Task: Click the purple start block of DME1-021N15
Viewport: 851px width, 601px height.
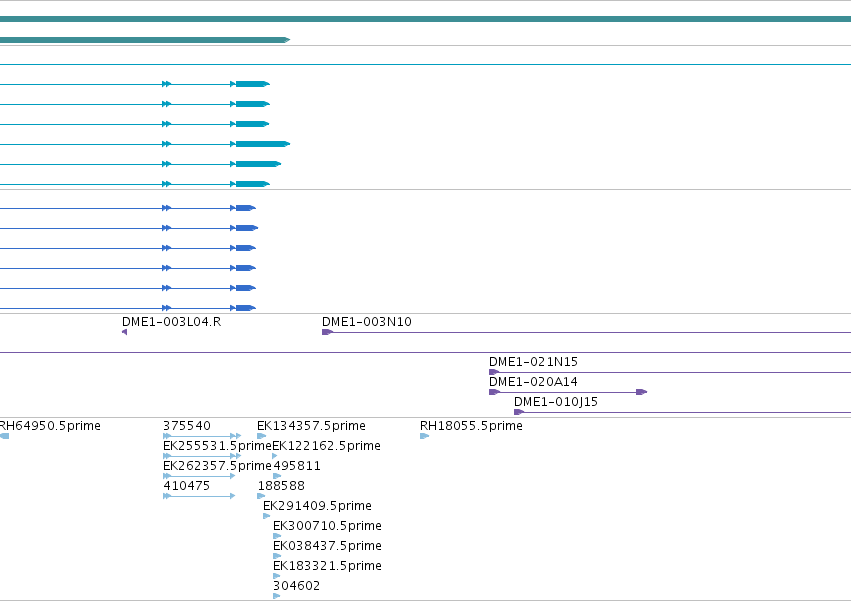Action: pos(493,372)
